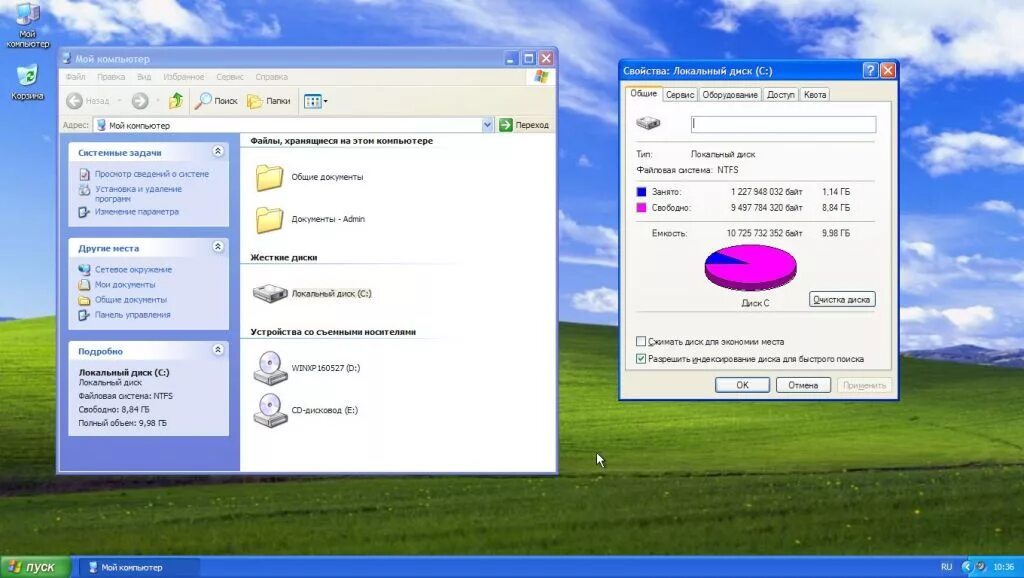Click the Очистка диска button
This screenshot has height=578, width=1024.
[841, 299]
